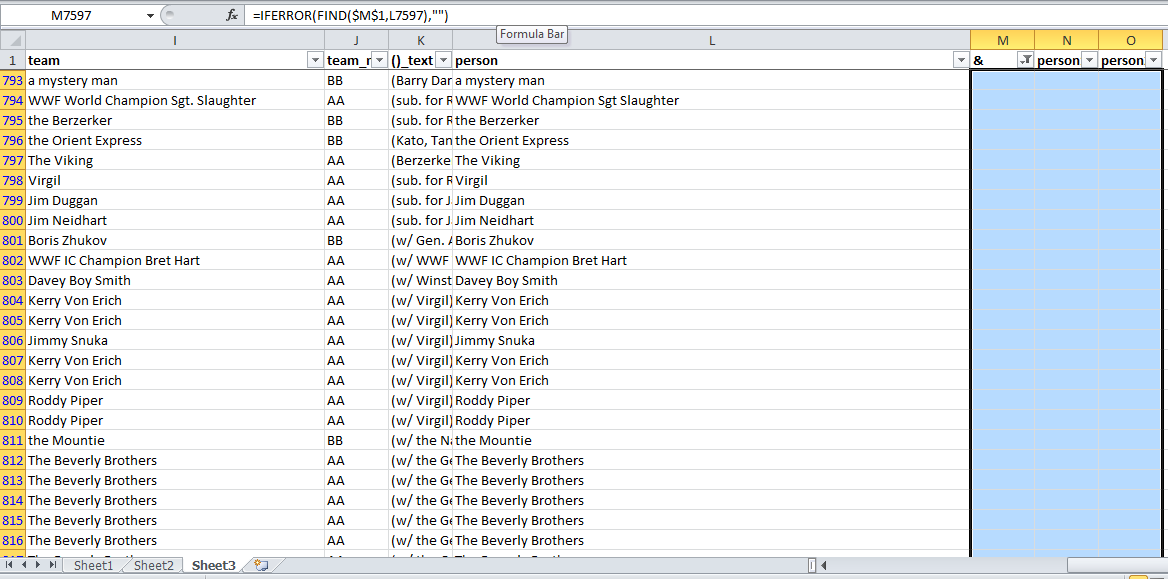Screen dimensions: 1168x579
Task: Click person cell 'the Mountie' in column L
Action: [x=711, y=440]
